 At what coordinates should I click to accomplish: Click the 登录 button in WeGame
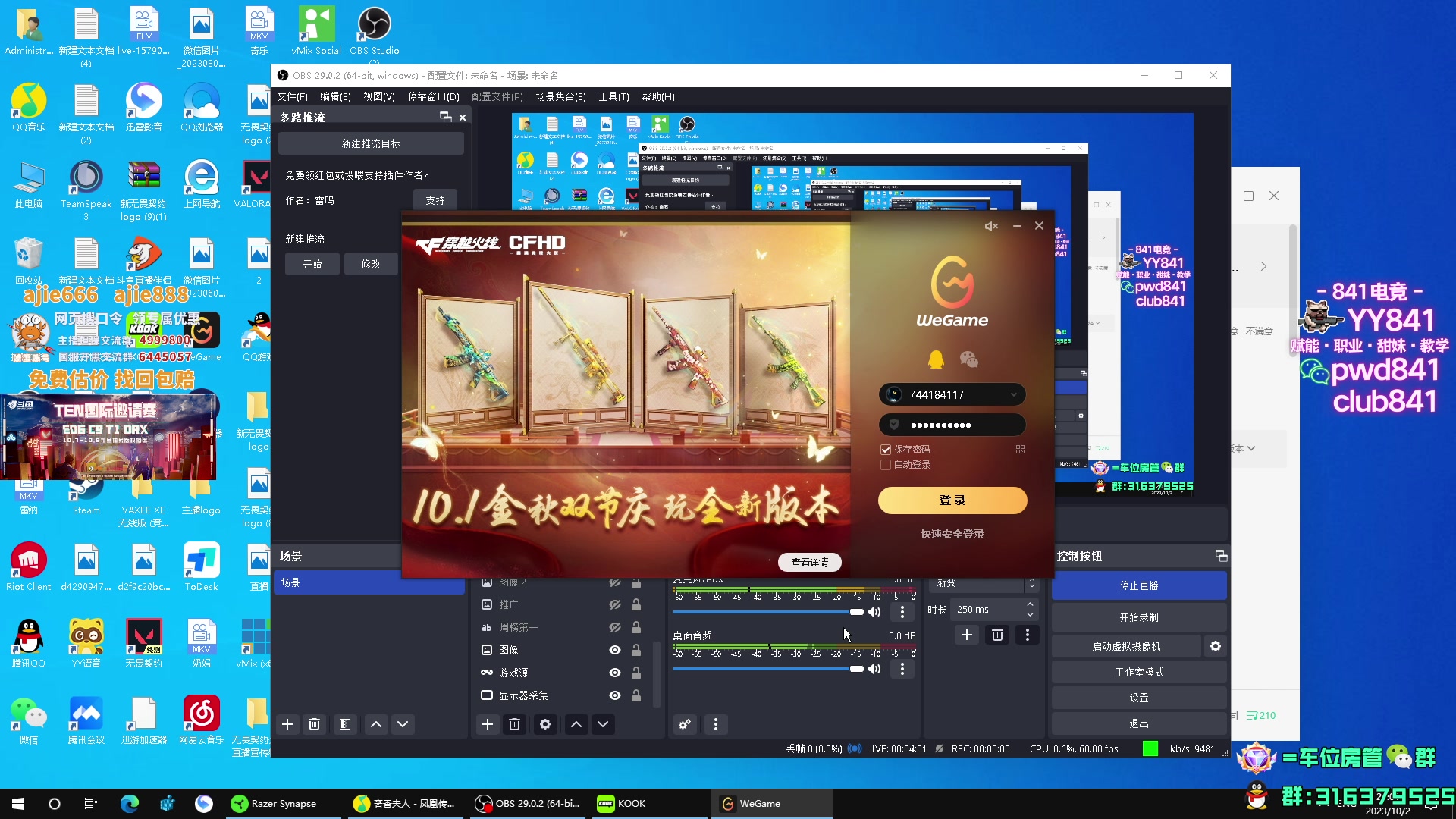pyautogui.click(x=952, y=500)
